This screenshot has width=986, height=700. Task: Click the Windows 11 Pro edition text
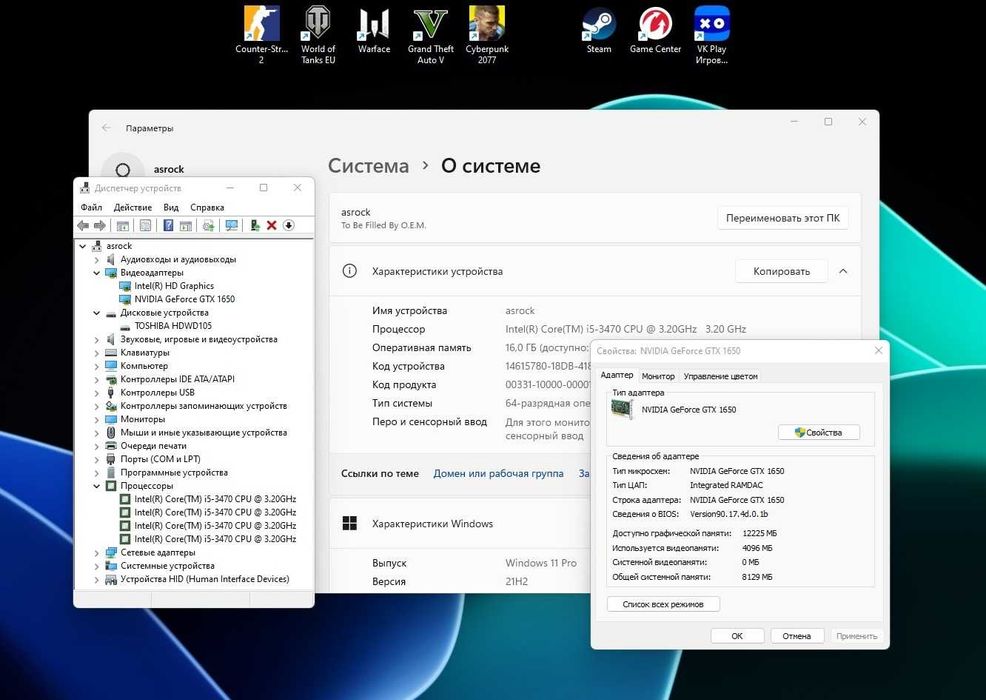pyautogui.click(x=541, y=563)
